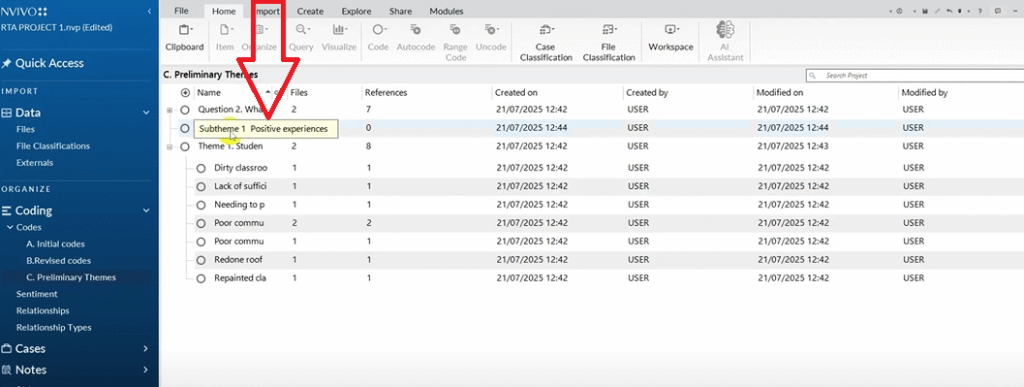Open the Clipboard ribbon icon

pos(184,30)
